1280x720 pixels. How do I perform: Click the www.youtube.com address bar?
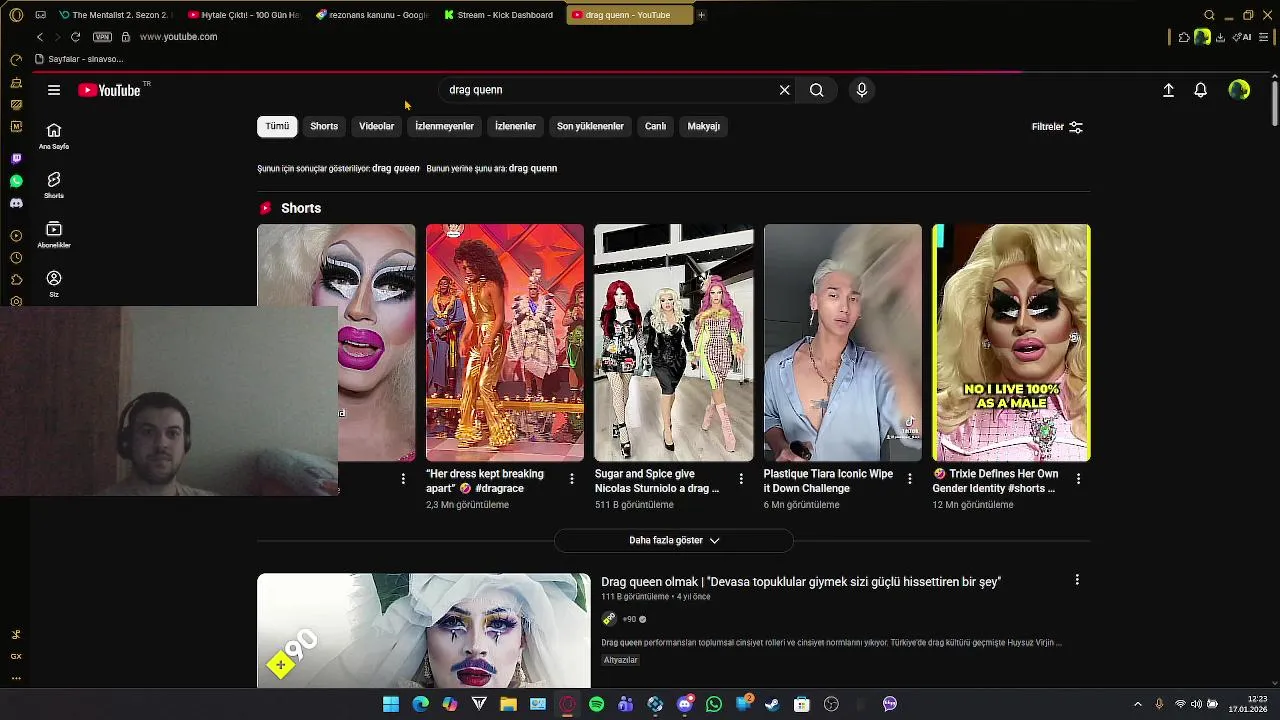coord(178,37)
